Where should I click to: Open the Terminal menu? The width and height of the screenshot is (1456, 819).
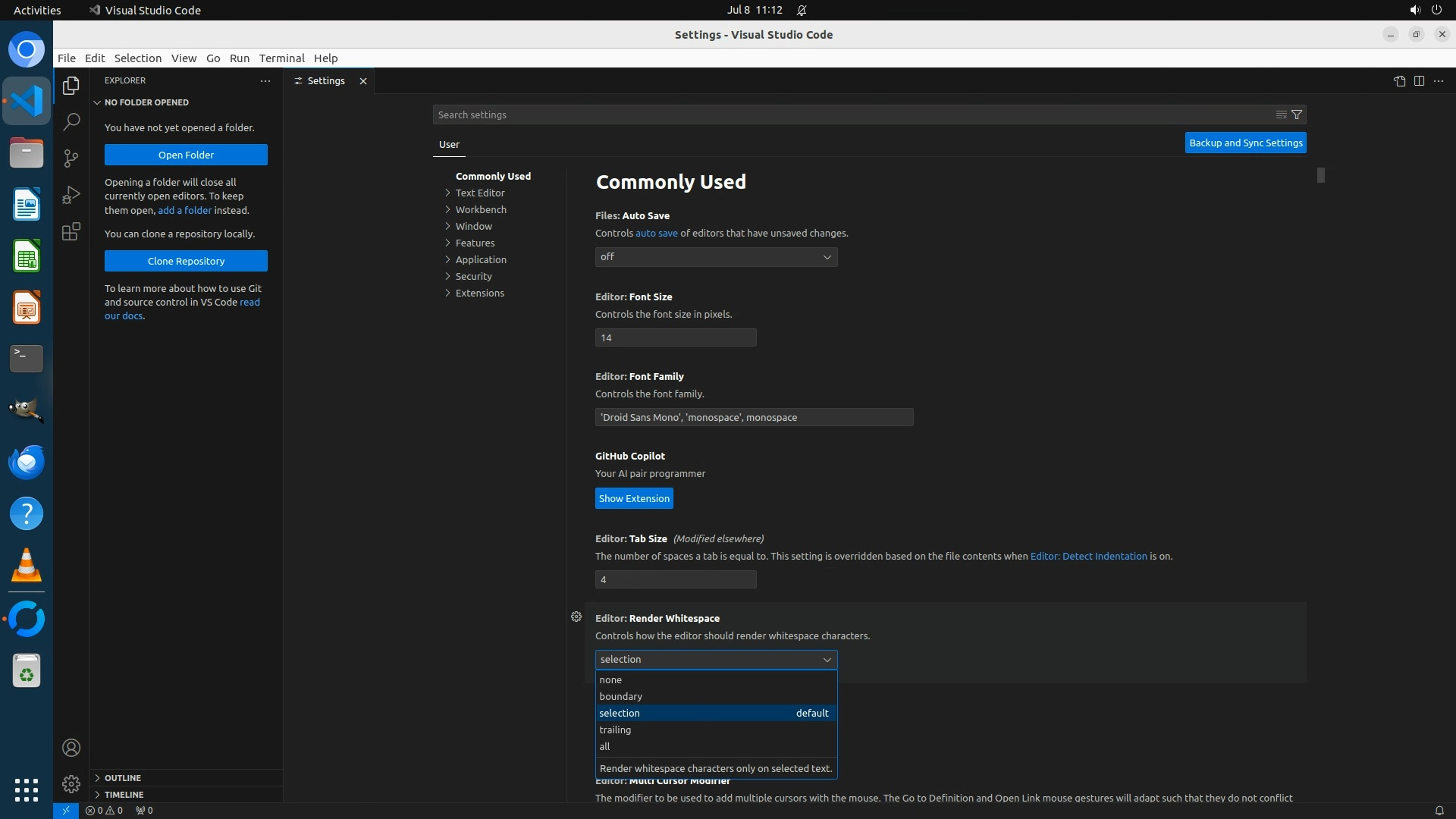pos(281,58)
